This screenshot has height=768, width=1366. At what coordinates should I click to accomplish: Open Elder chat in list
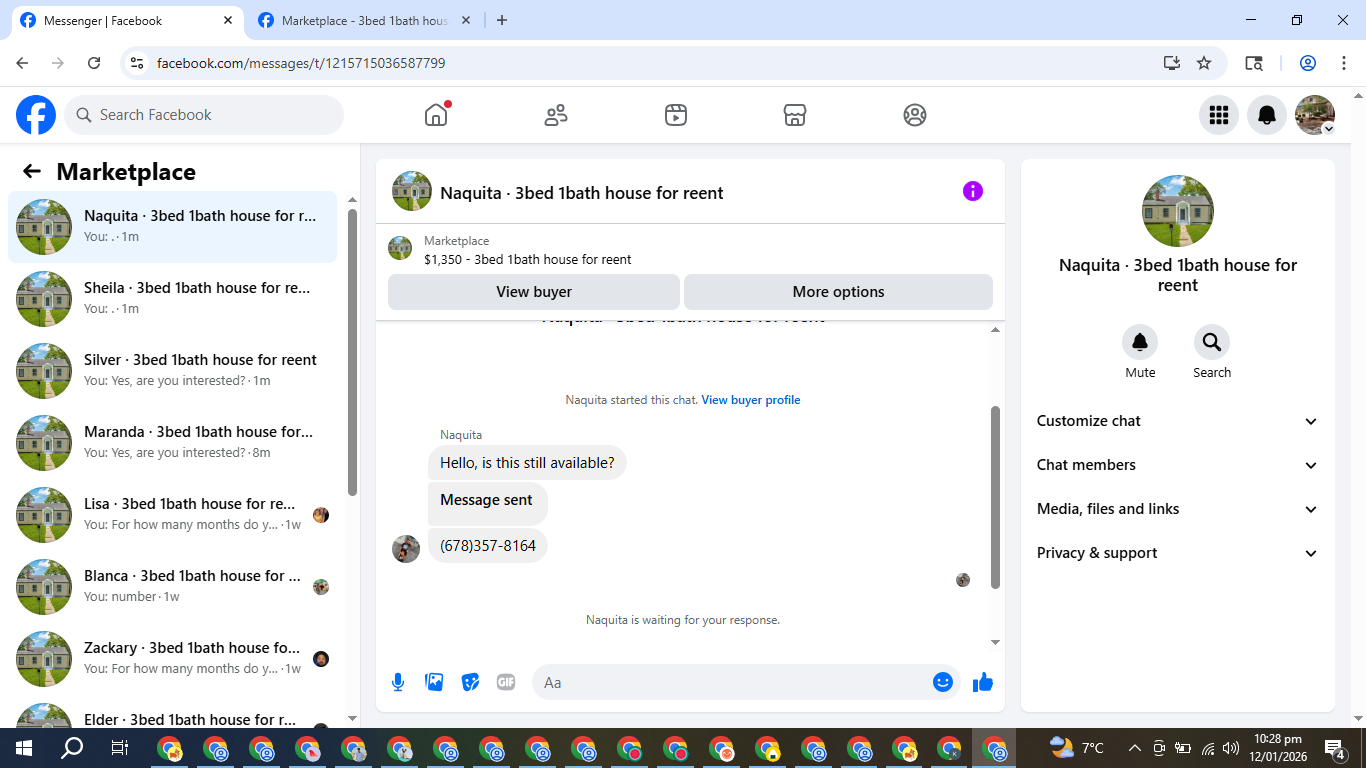173,712
